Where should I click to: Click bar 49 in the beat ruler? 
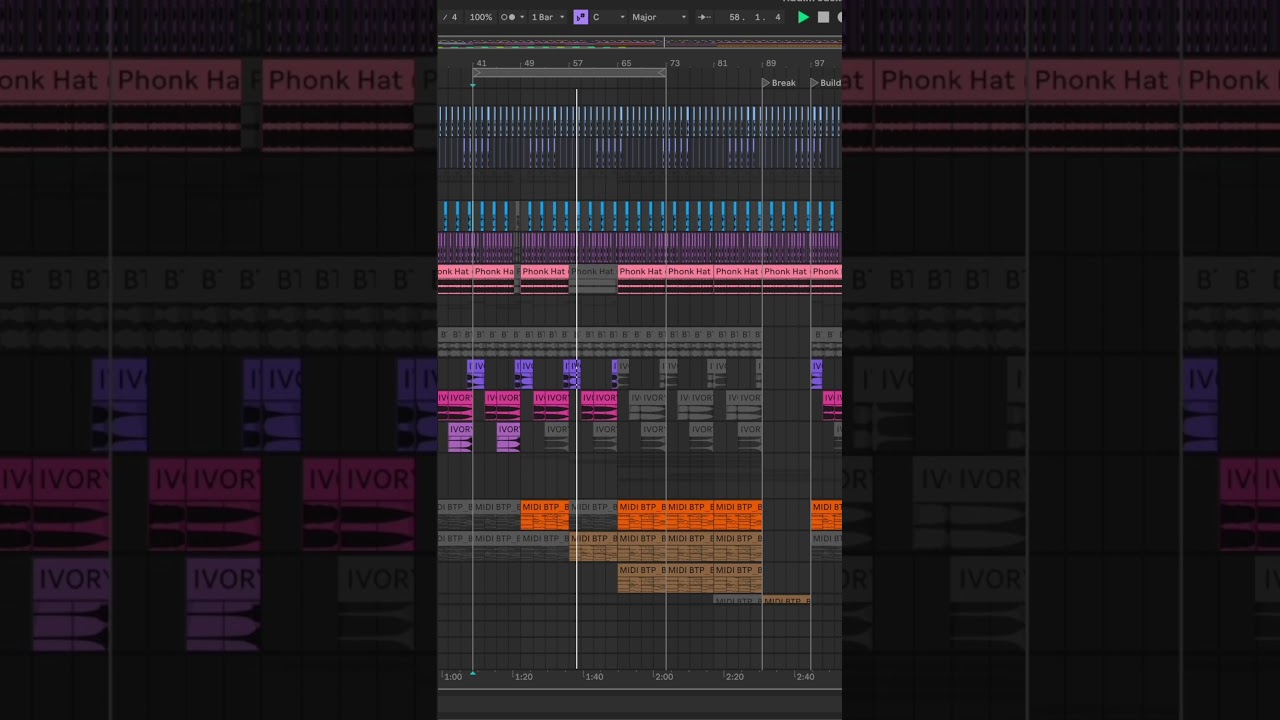[x=529, y=63]
